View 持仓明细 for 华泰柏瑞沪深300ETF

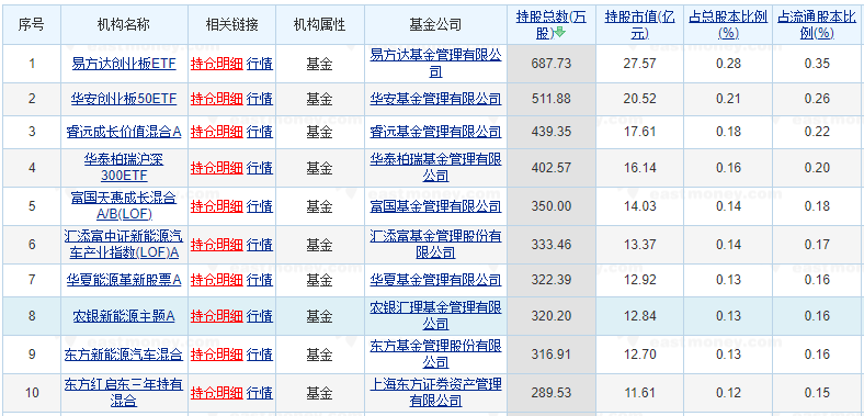(217, 168)
